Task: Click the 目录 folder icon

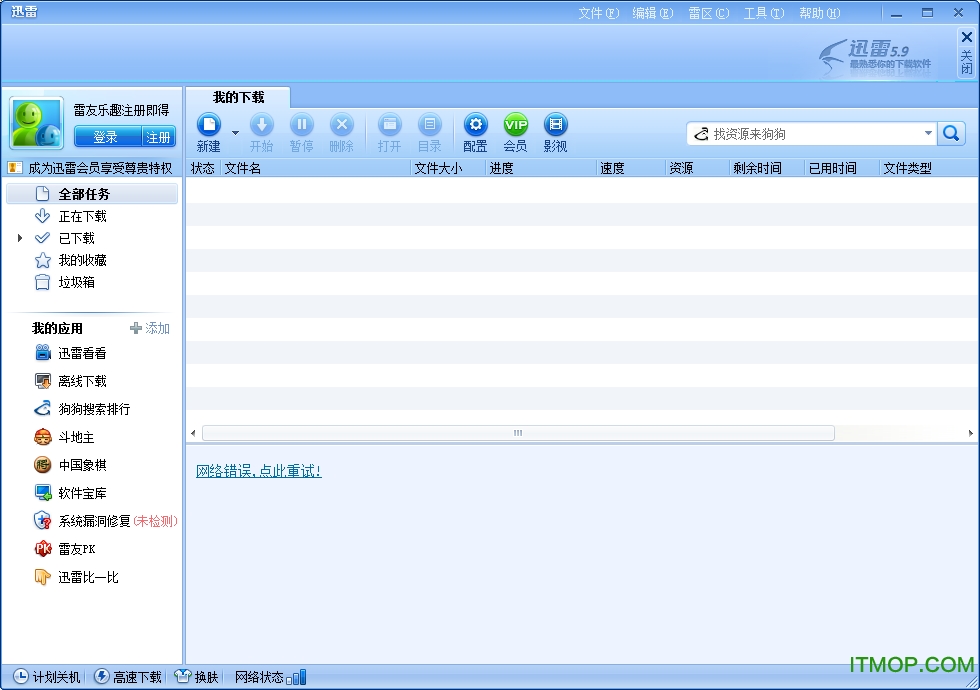Action: [429, 125]
